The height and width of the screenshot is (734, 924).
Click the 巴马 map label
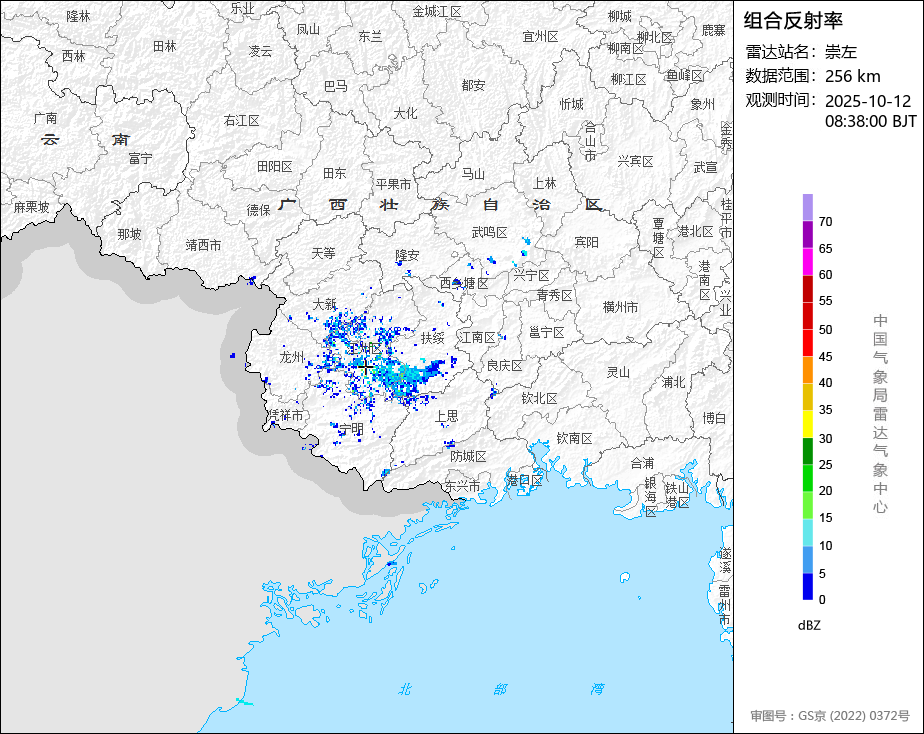click(336, 86)
